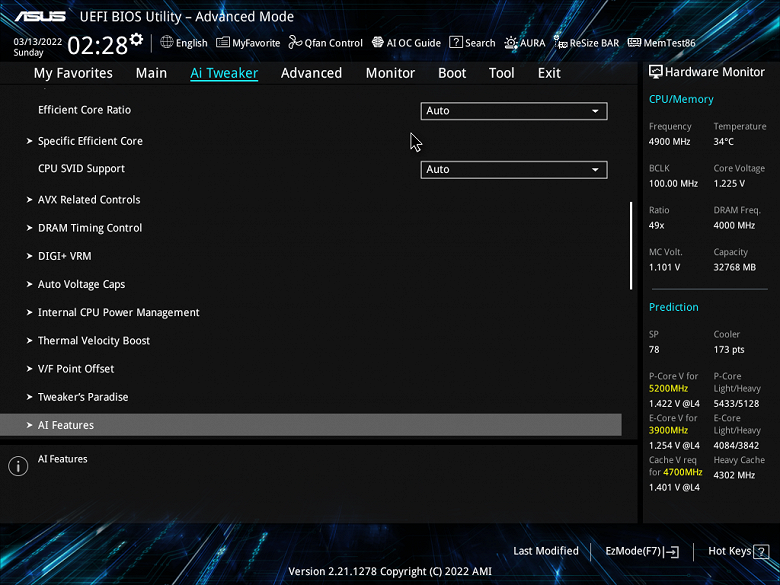Click Efficient Core Ratio label
This screenshot has height=585, width=780.
85,110
